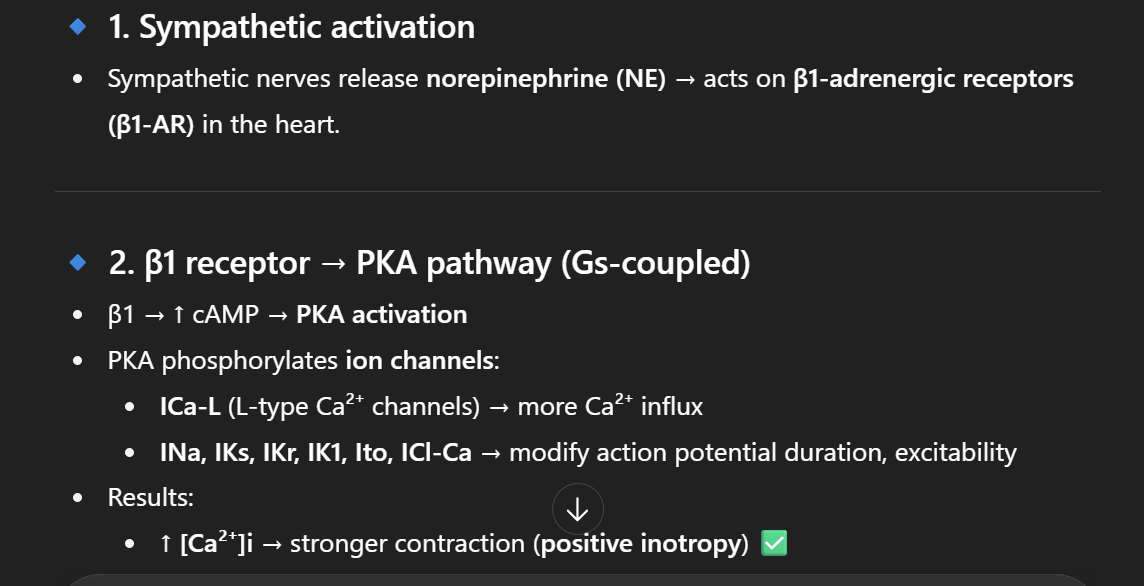The image size is (1144, 586).
Task: Click the bold "PKA activation" text
Action: 381,314
